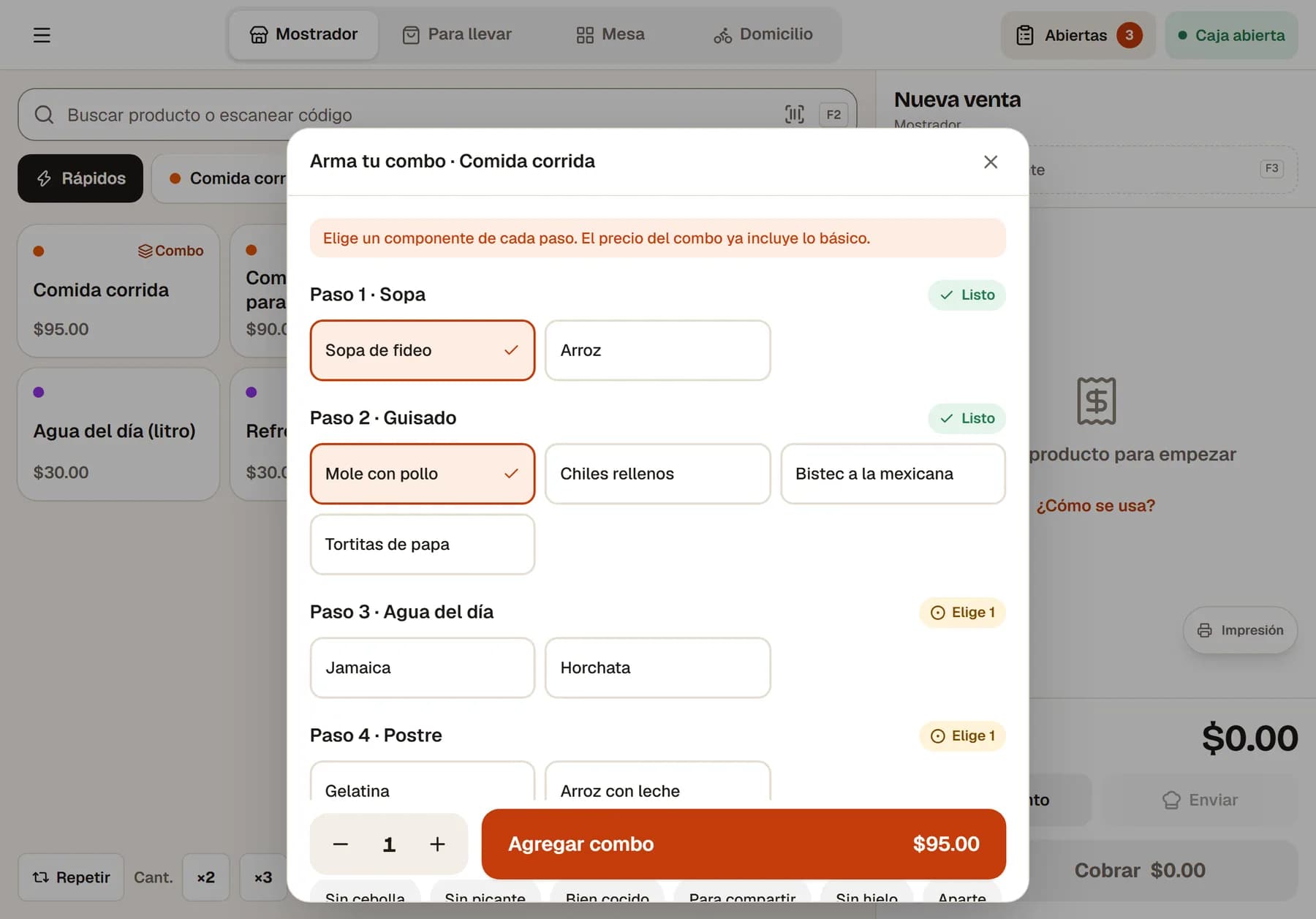Viewport: 1316px width, 919px height.
Task: Pick Bistec a la mexicana
Action: click(x=893, y=474)
